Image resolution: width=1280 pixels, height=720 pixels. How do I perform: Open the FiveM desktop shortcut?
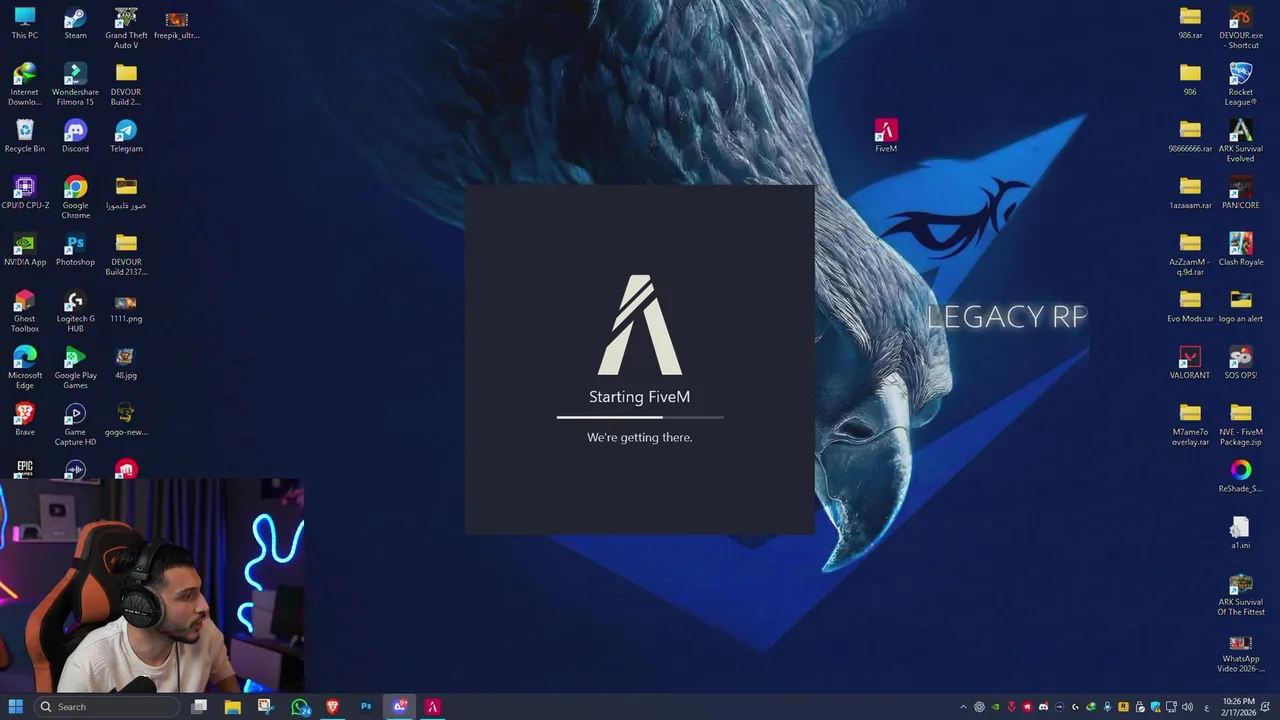pyautogui.click(x=886, y=136)
